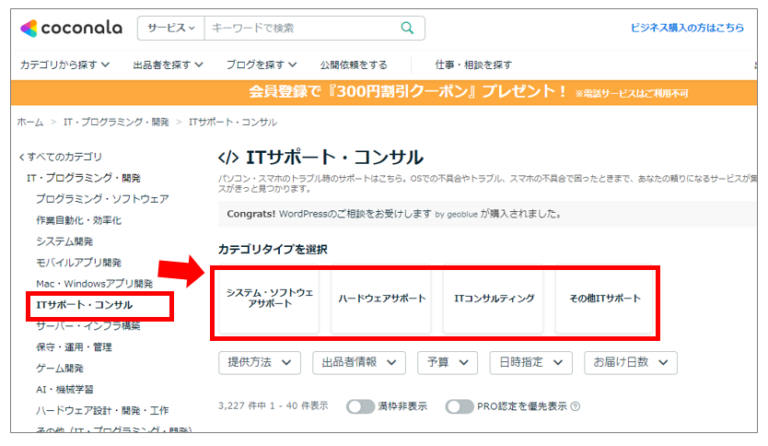Expand the 提供方法 filter dropdown
This screenshot has height=446, width=768.
click(x=259, y=363)
